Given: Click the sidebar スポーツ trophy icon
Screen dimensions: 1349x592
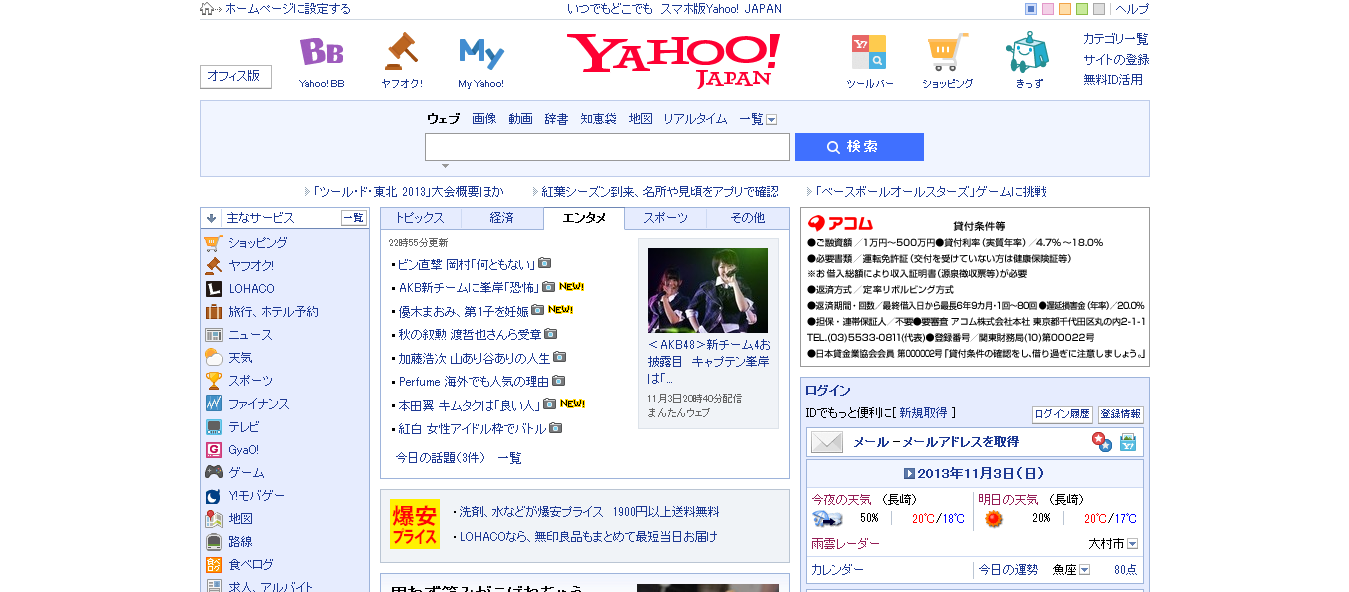Looking at the screenshot, I should 213,381.
